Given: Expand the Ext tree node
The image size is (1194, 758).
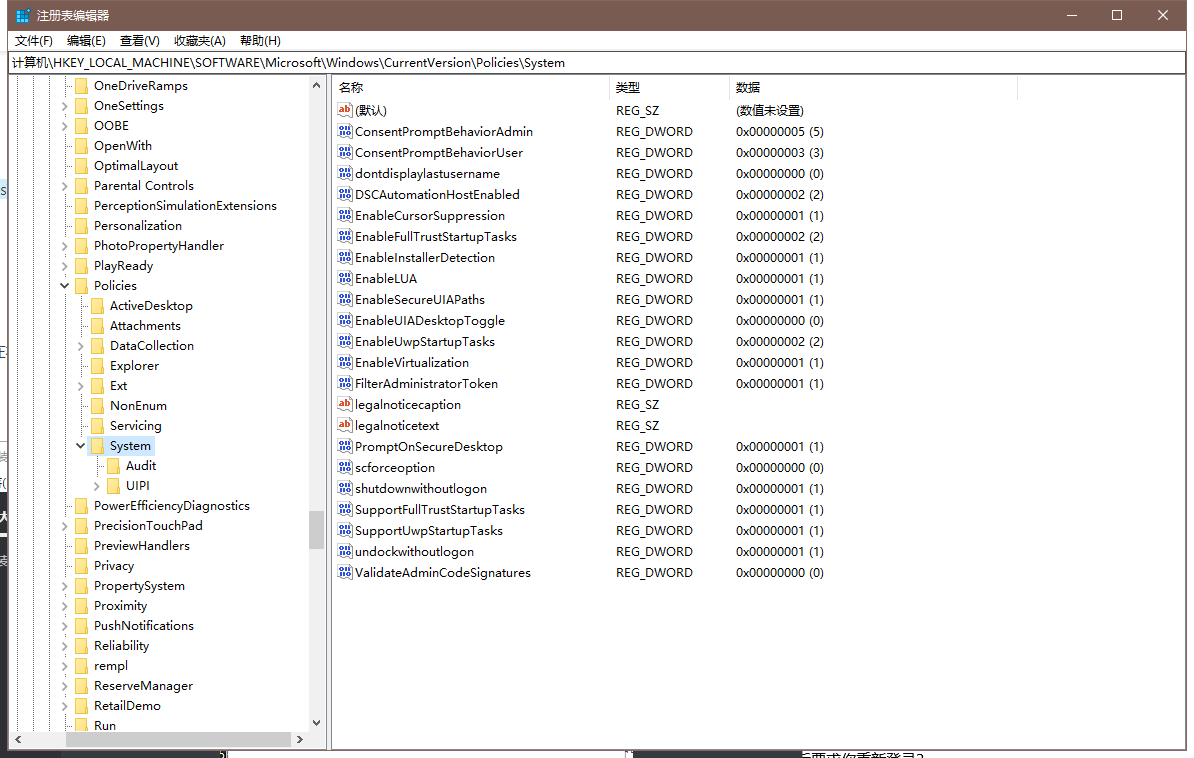Looking at the screenshot, I should [x=81, y=386].
